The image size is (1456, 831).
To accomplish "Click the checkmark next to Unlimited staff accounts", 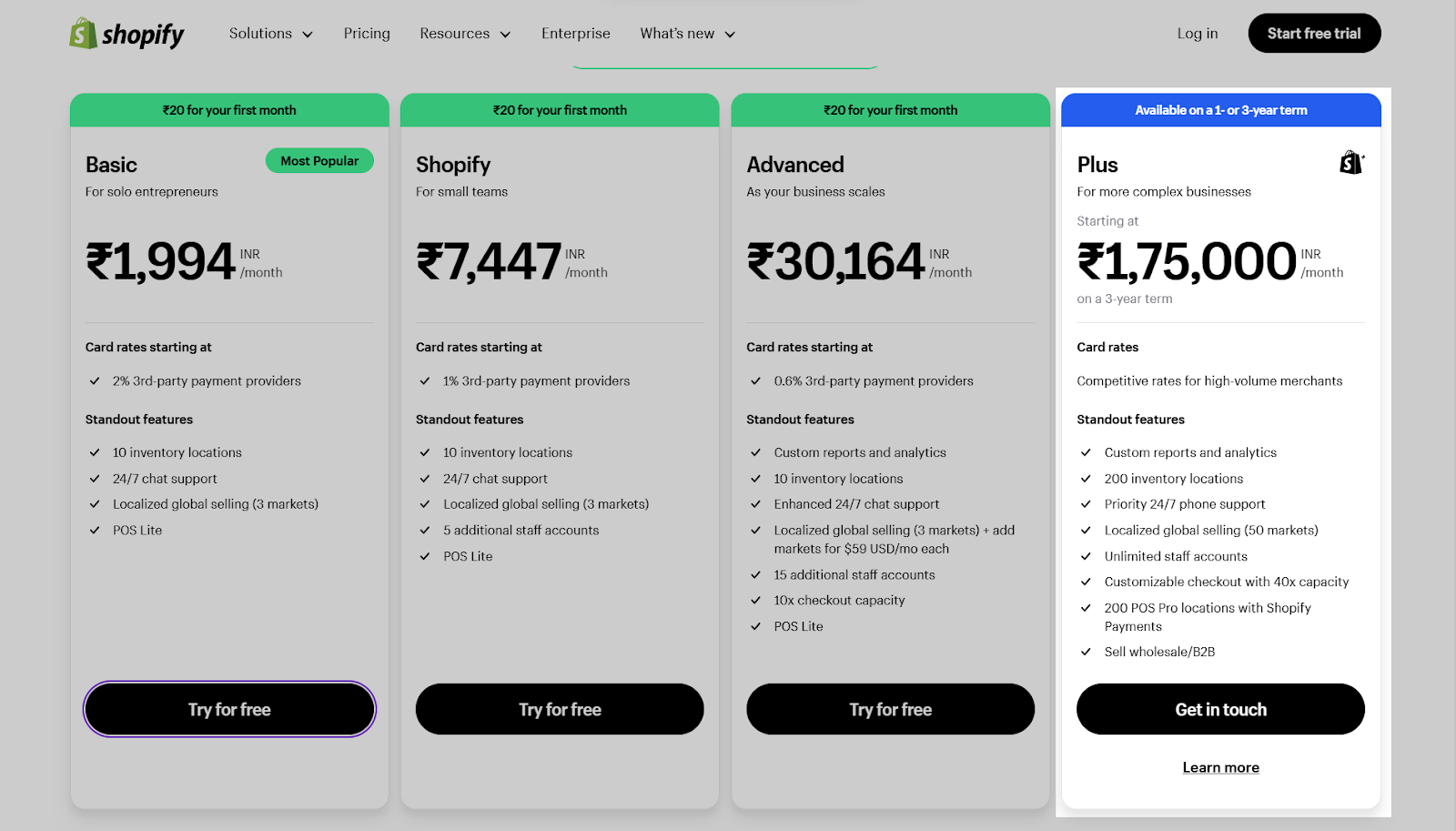I will click(1086, 556).
